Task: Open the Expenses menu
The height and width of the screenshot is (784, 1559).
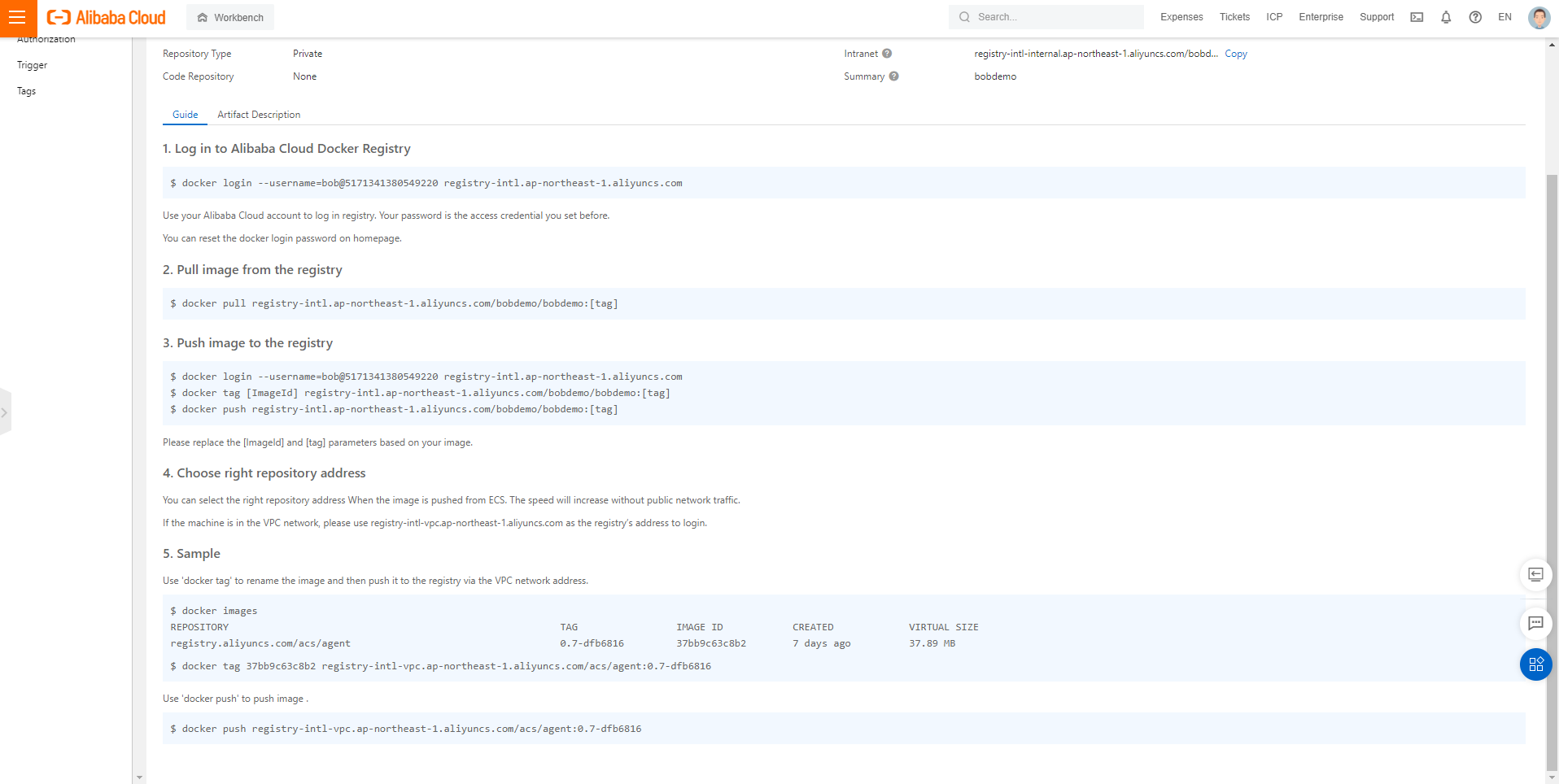Action: [1181, 17]
